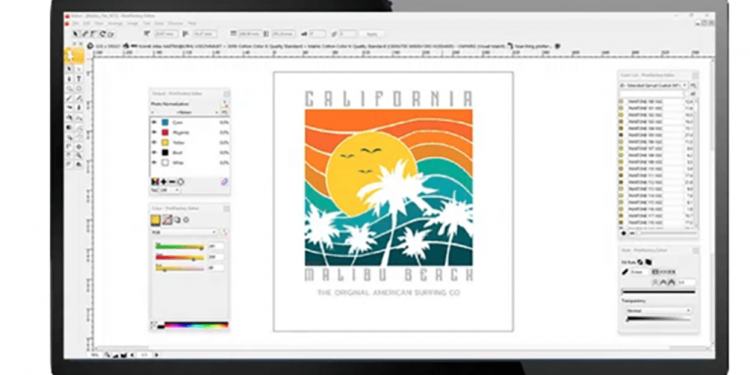This screenshot has height=375, width=750.
Task: Click the link/chain icon in options bar
Action: click(334, 34)
